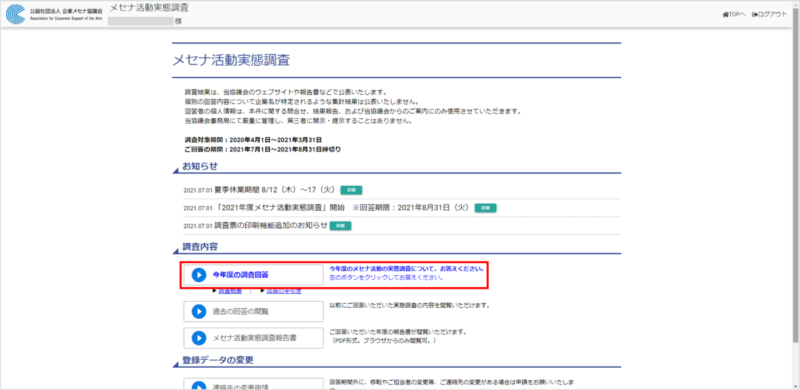Click the 登録データの変更 section heading

pyautogui.click(x=218, y=360)
